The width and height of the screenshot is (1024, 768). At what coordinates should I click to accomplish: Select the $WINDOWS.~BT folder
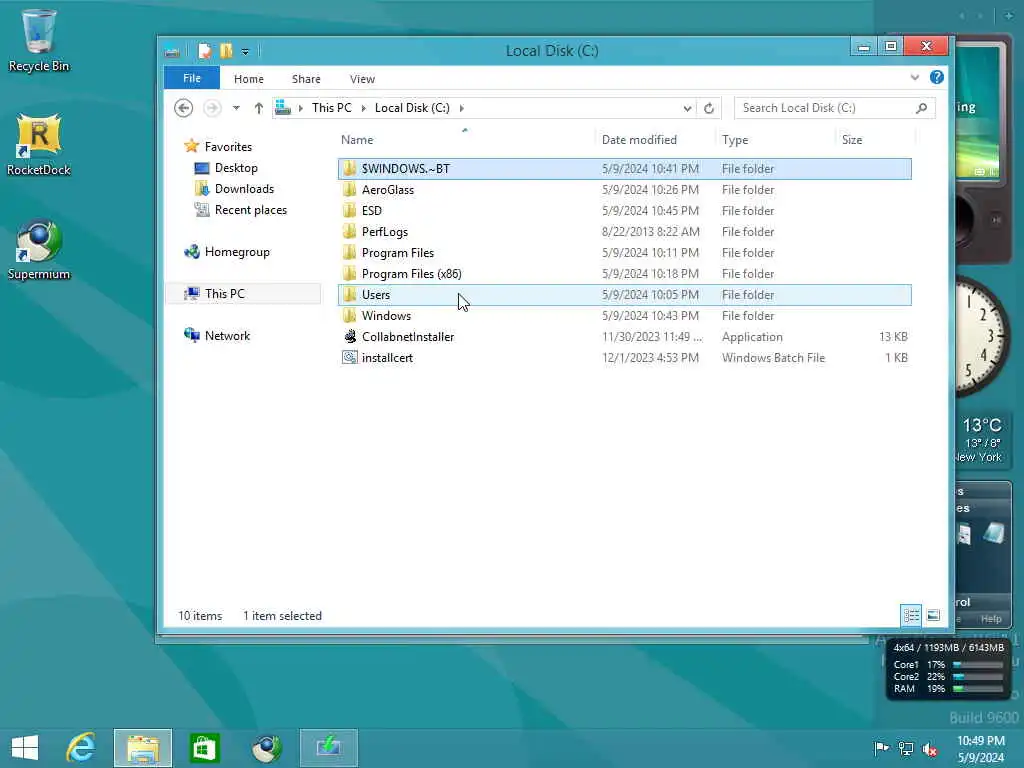tap(624, 168)
